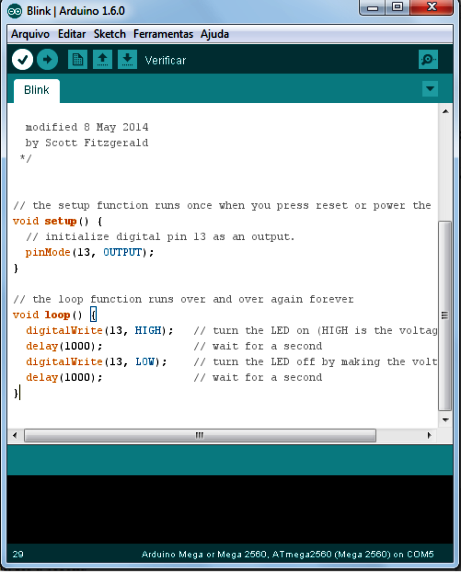Image resolution: width=461 pixels, height=573 pixels.
Task: Click the 'Arduino Mega or Mega 2560' board status text
Action: [287, 554]
